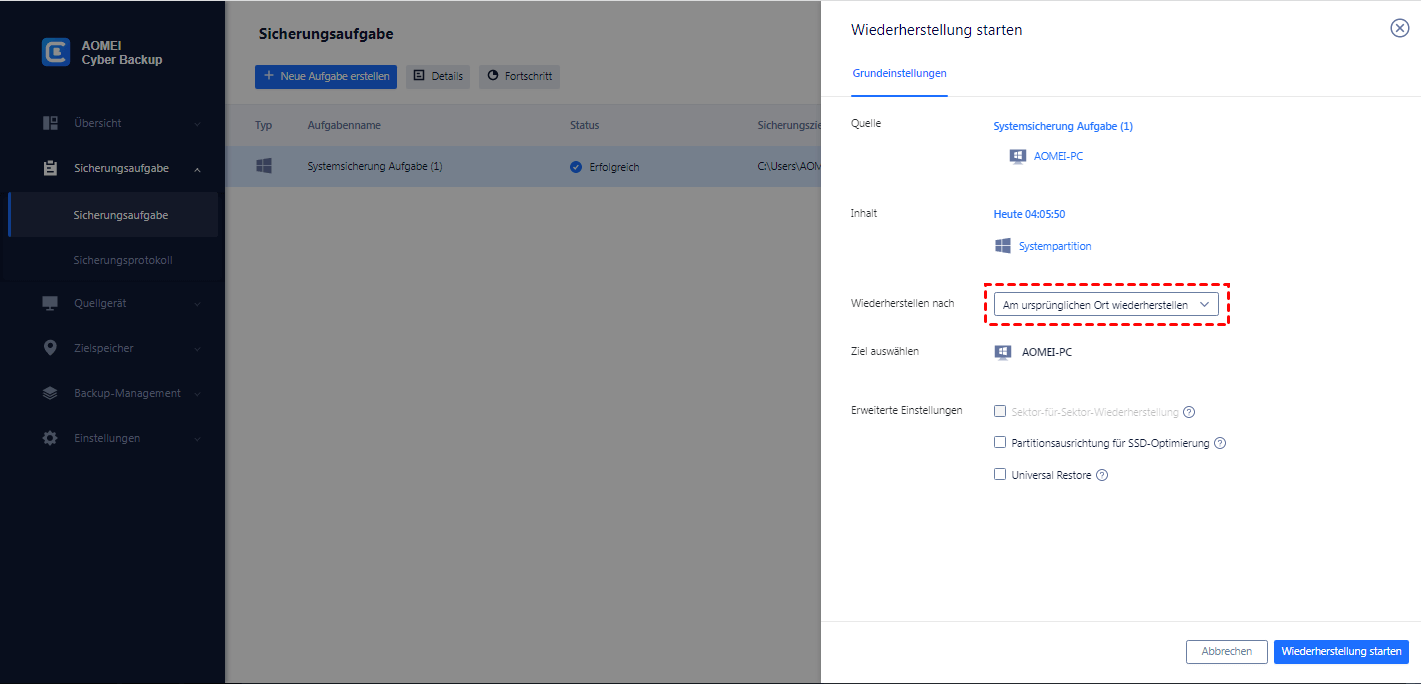Open the Wiederherstellen nach dropdown
This screenshot has height=684, width=1421.
pyautogui.click(x=1106, y=305)
